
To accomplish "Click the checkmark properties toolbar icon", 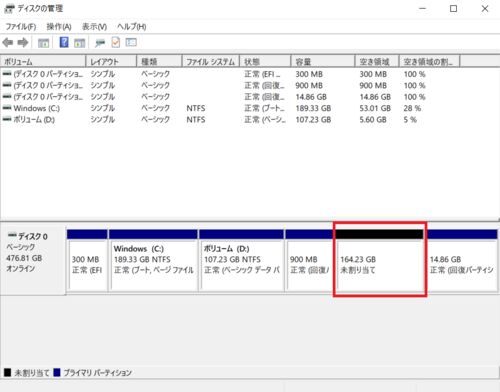I will [x=116, y=42].
